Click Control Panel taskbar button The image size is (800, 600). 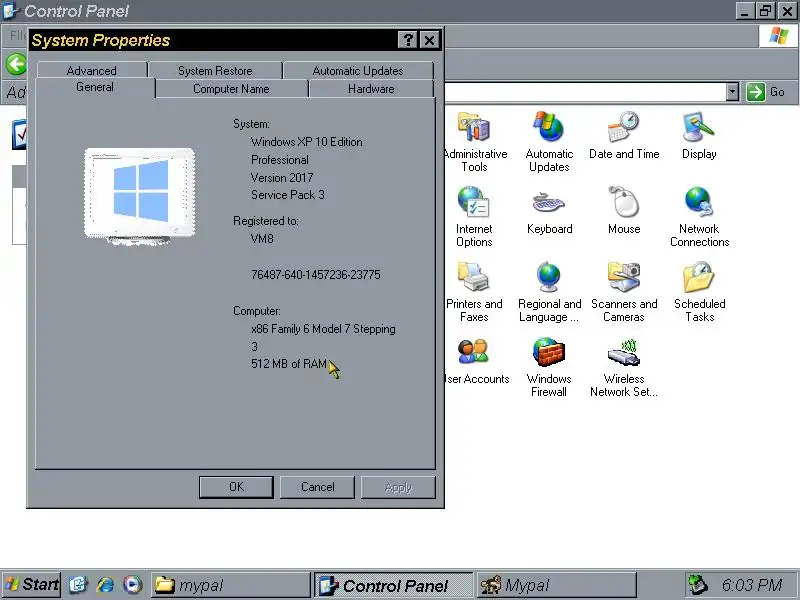click(x=393, y=585)
